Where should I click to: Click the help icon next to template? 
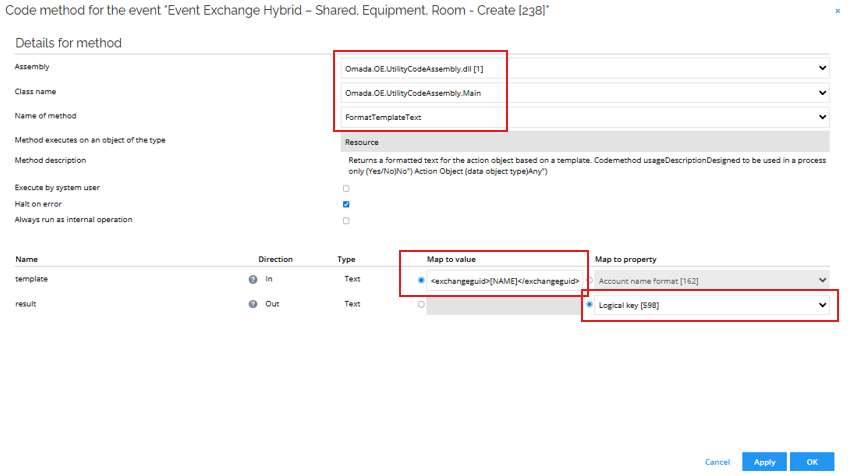pos(253,279)
